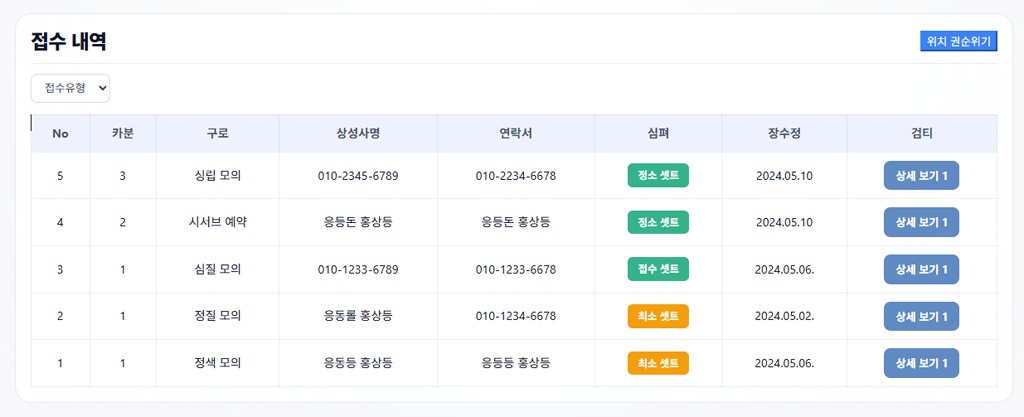Click the 카분 column header
Screen dimensions: 1024x417
pos(123,134)
